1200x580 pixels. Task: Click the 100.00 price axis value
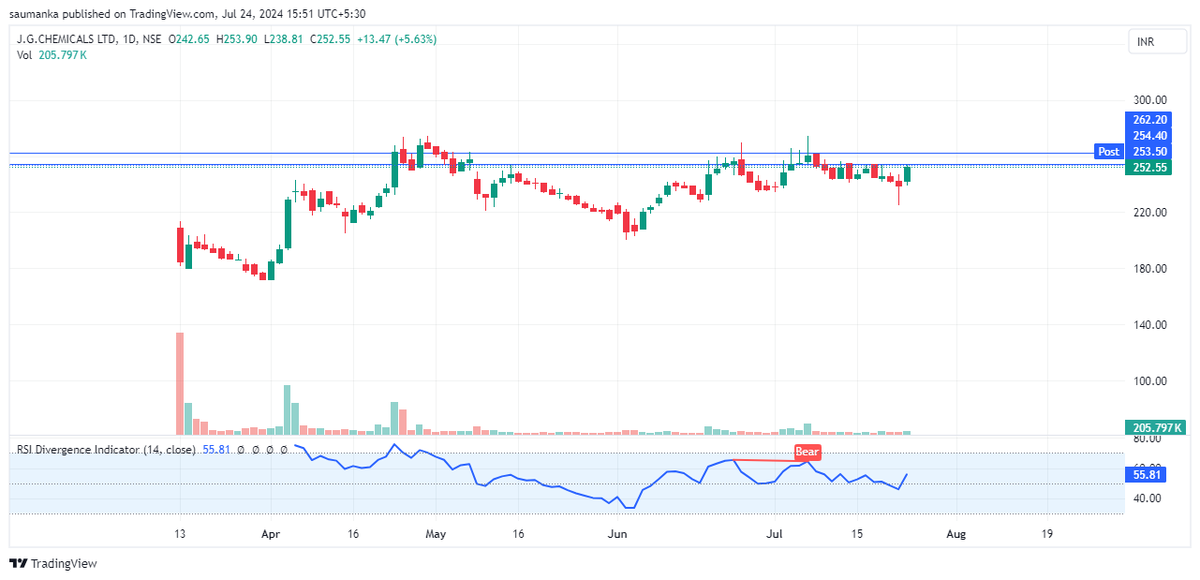(1151, 380)
